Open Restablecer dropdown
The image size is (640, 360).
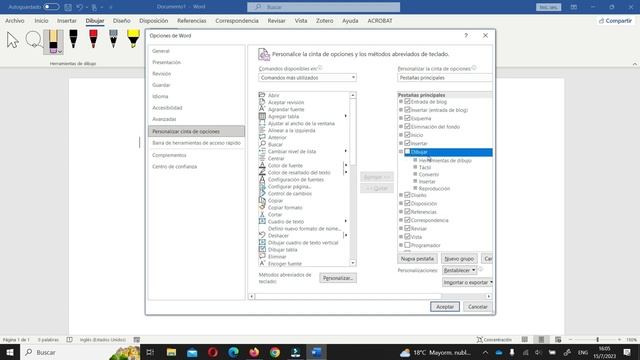click(459, 270)
